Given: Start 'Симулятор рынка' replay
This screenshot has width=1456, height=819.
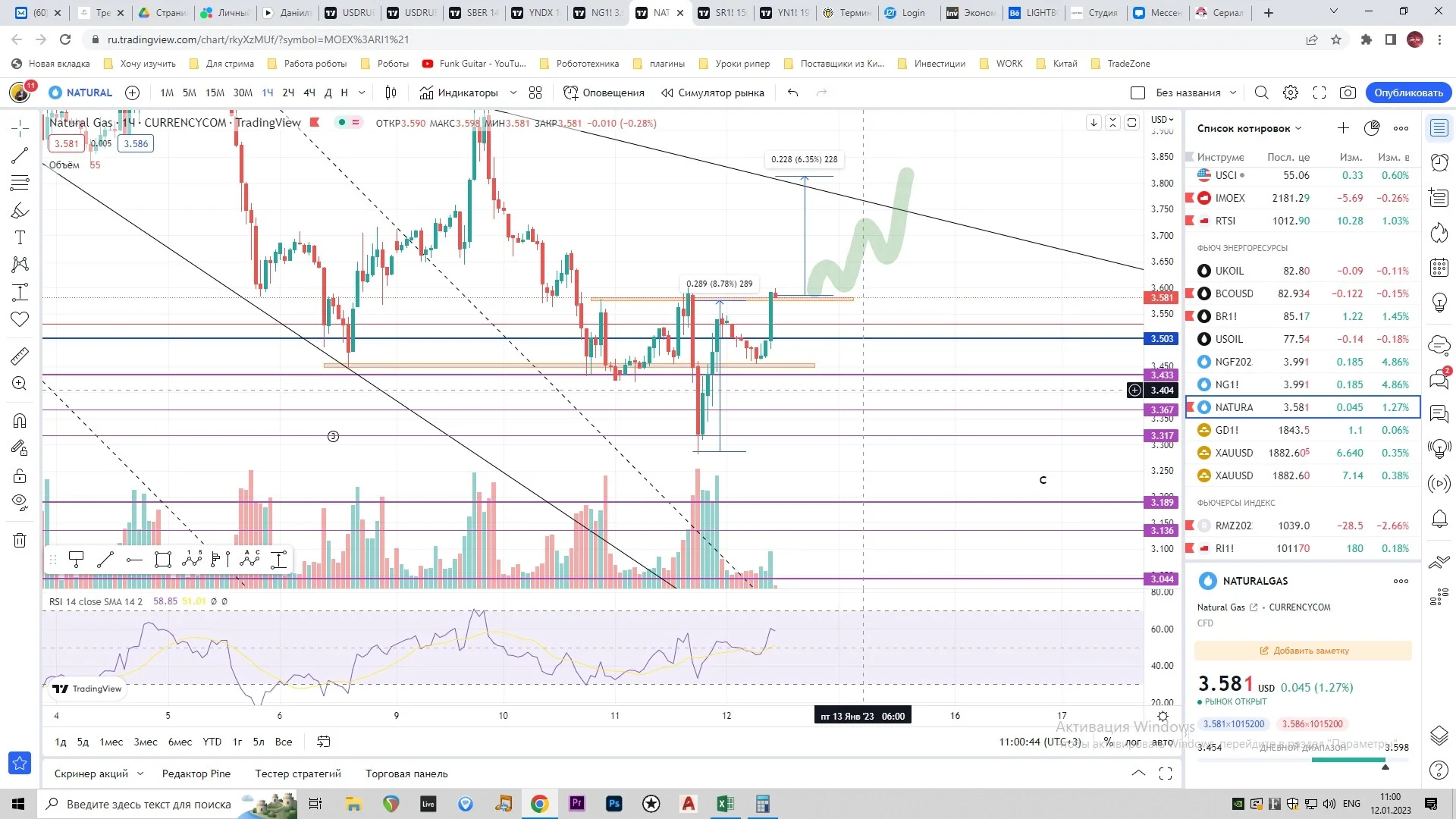Looking at the screenshot, I should [x=712, y=93].
